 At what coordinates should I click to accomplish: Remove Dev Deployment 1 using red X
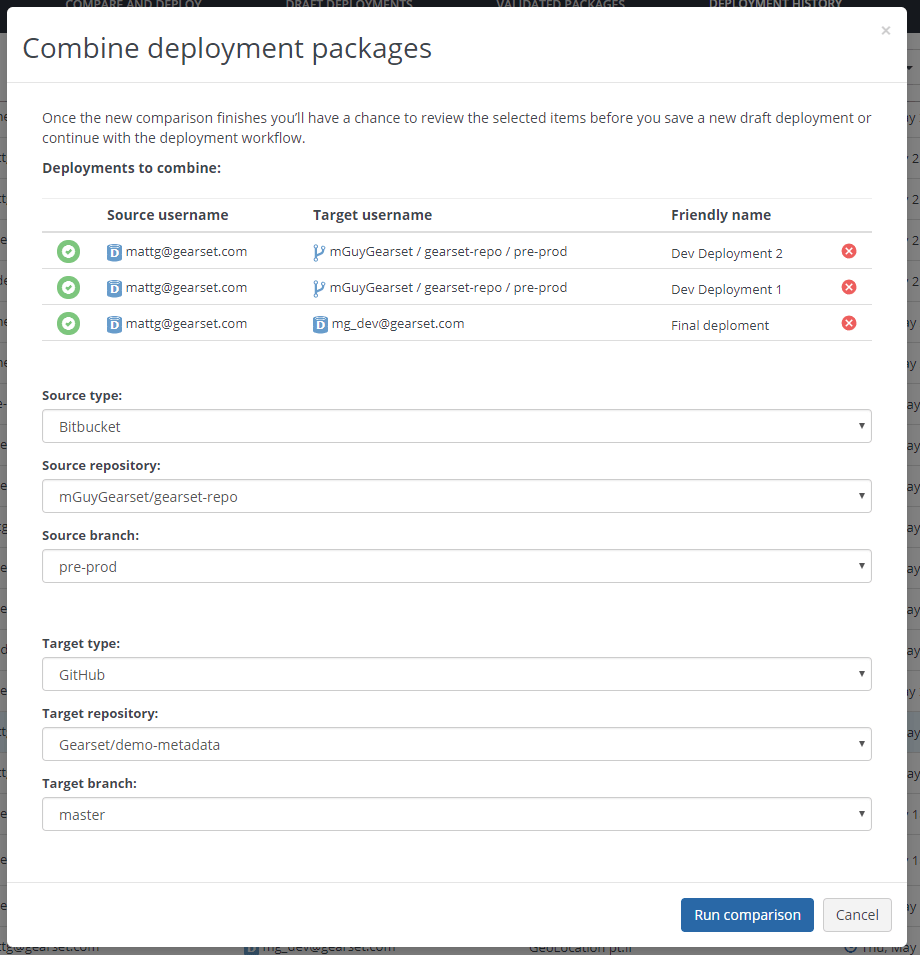tap(849, 287)
